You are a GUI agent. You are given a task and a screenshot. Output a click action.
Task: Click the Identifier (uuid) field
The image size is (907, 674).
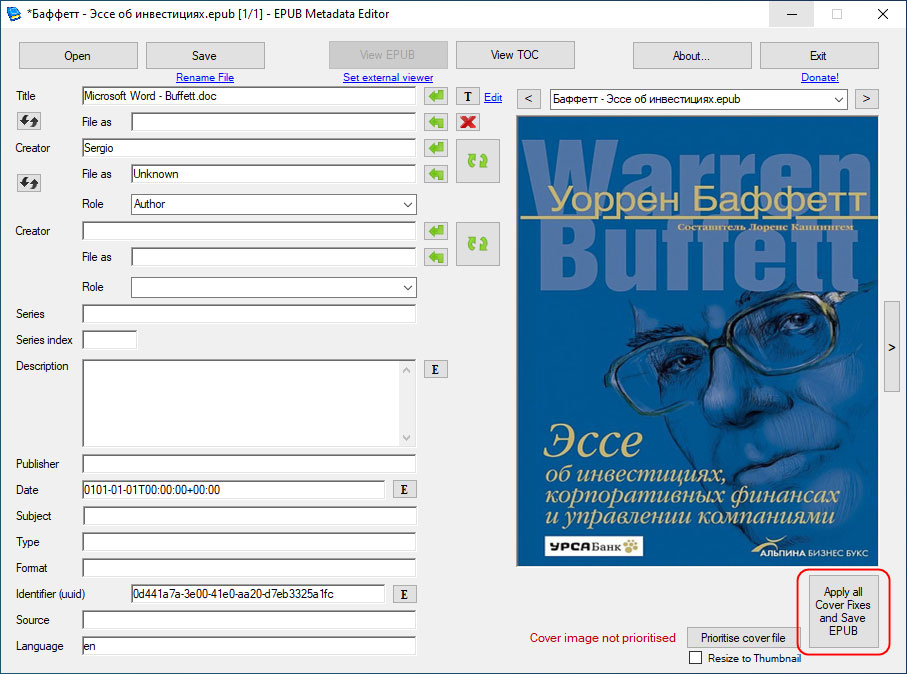[258, 594]
